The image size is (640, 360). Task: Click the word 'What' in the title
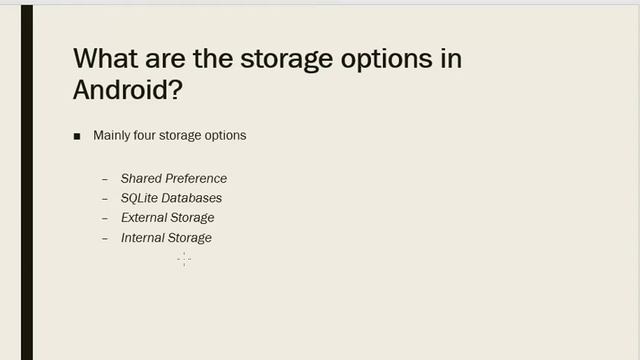point(106,58)
